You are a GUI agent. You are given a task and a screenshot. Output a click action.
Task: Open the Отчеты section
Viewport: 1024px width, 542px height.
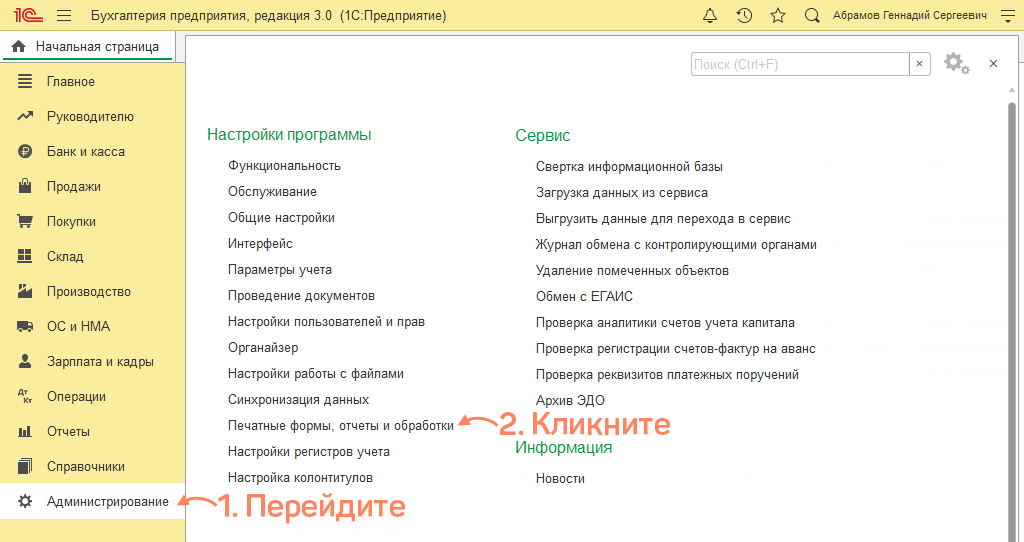pos(92,432)
